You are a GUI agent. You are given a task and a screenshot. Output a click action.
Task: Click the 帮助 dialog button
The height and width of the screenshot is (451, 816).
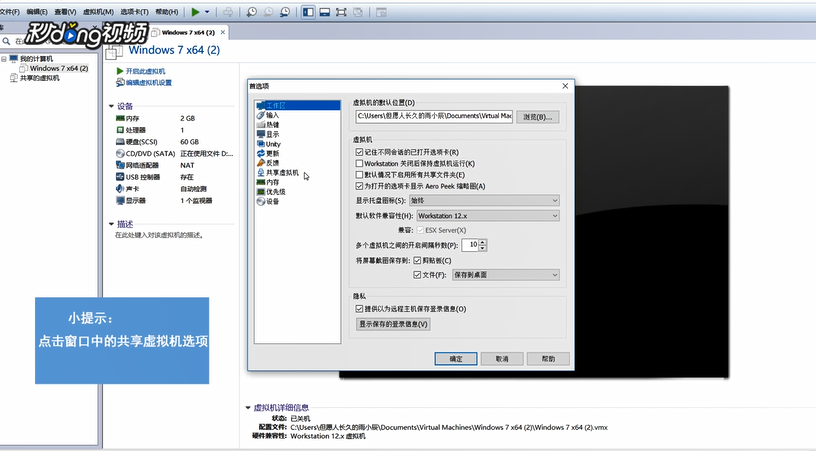[x=548, y=358]
